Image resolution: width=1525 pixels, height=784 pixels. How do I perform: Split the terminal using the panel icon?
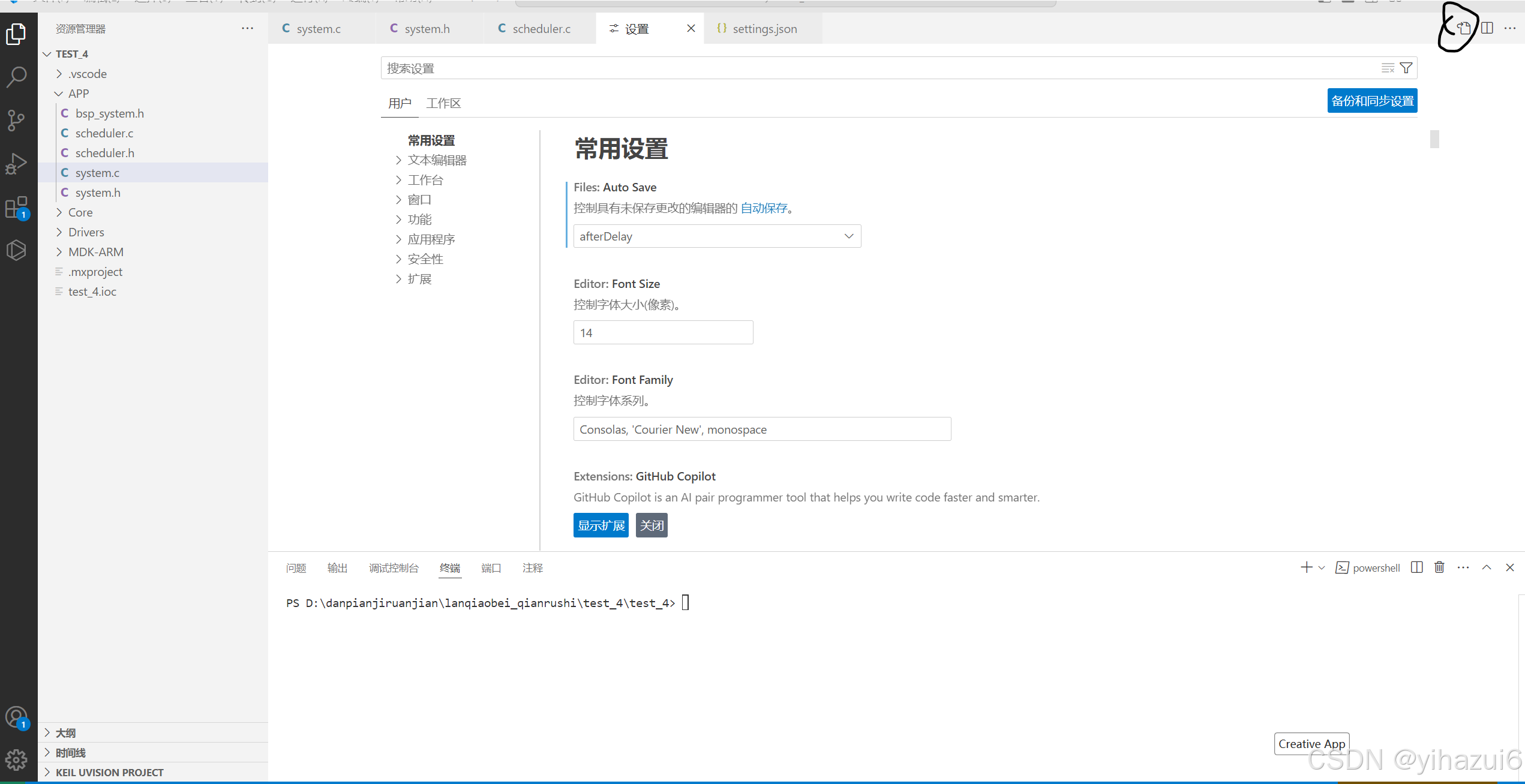(1416, 567)
